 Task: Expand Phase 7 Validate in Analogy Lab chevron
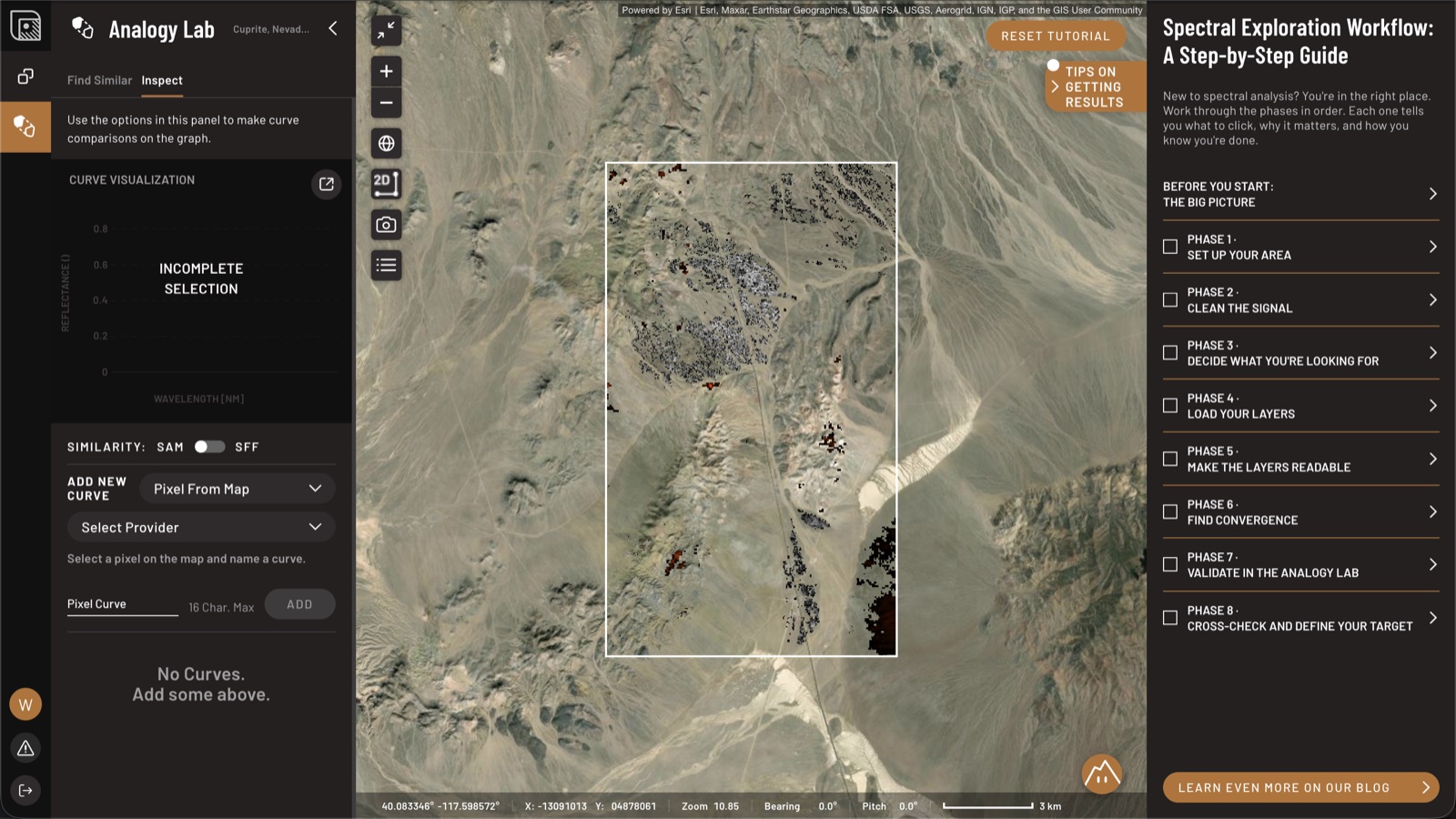click(x=1432, y=565)
